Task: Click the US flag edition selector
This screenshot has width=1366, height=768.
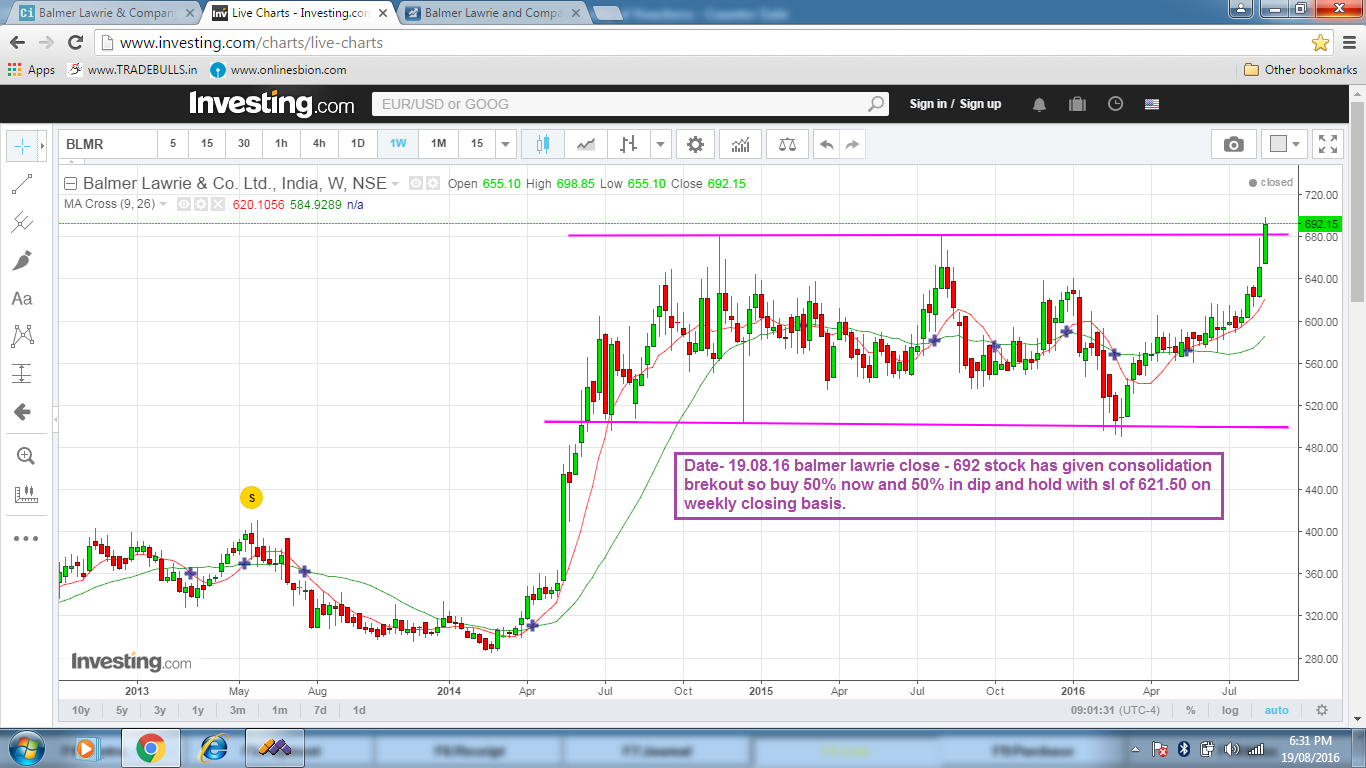Action: 1152,104
